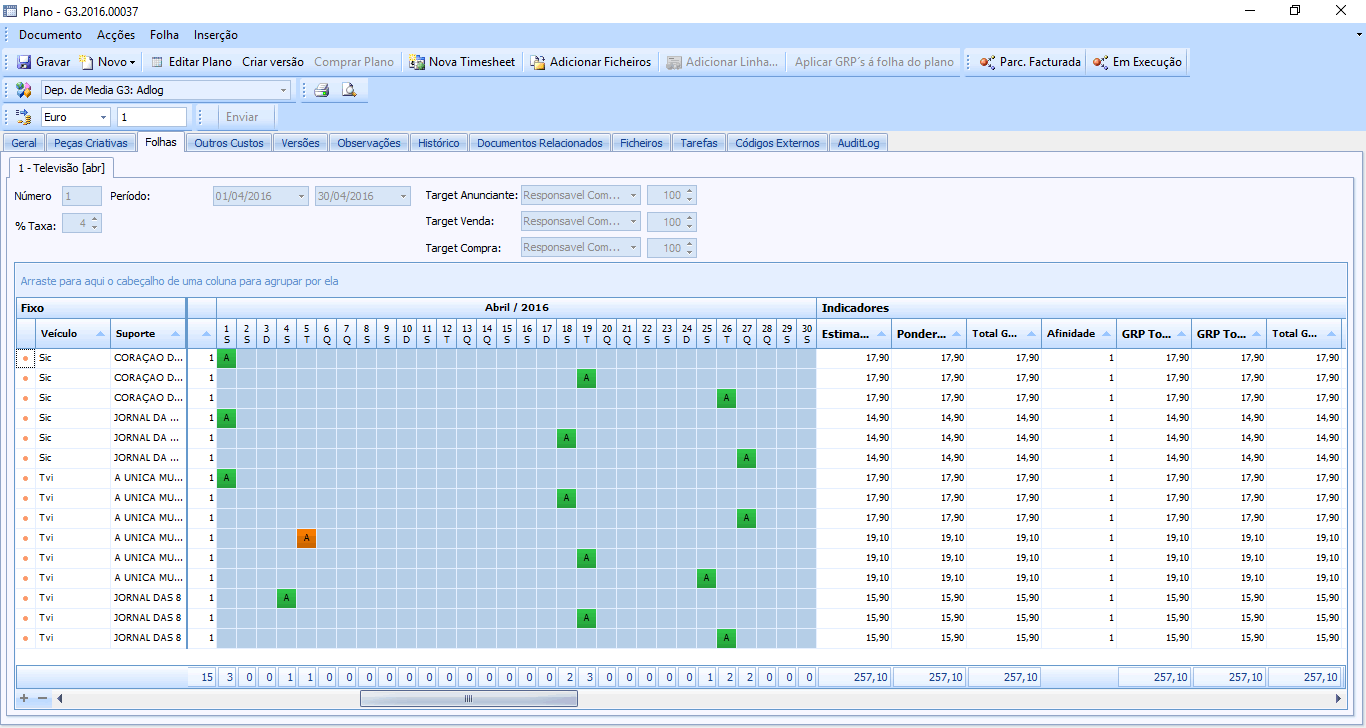Sort by the Veículo column header
Image resolution: width=1366 pixels, height=728 pixels.
click(72, 333)
